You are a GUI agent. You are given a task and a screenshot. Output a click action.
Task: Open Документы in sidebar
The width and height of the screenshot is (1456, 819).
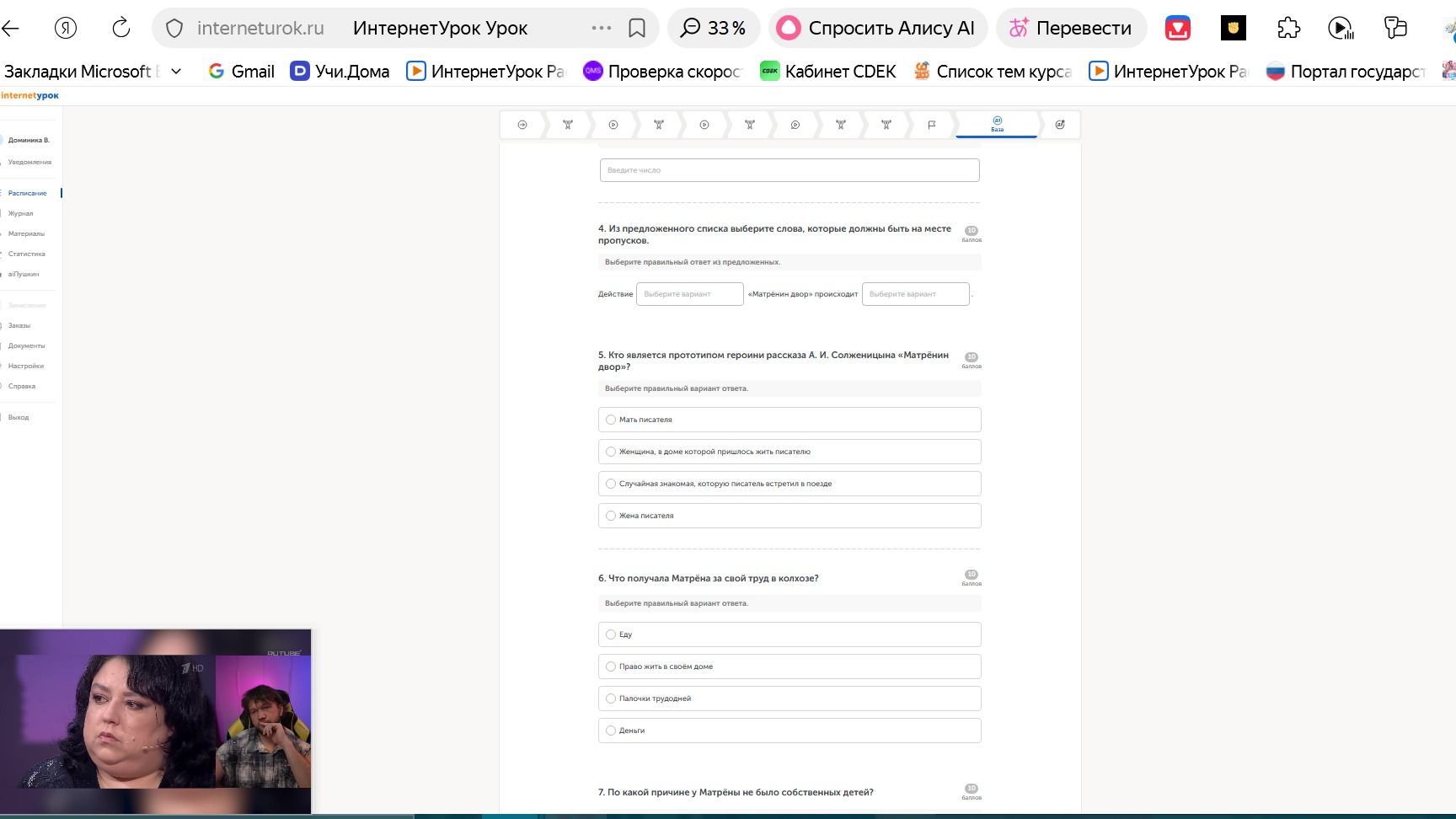[27, 345]
